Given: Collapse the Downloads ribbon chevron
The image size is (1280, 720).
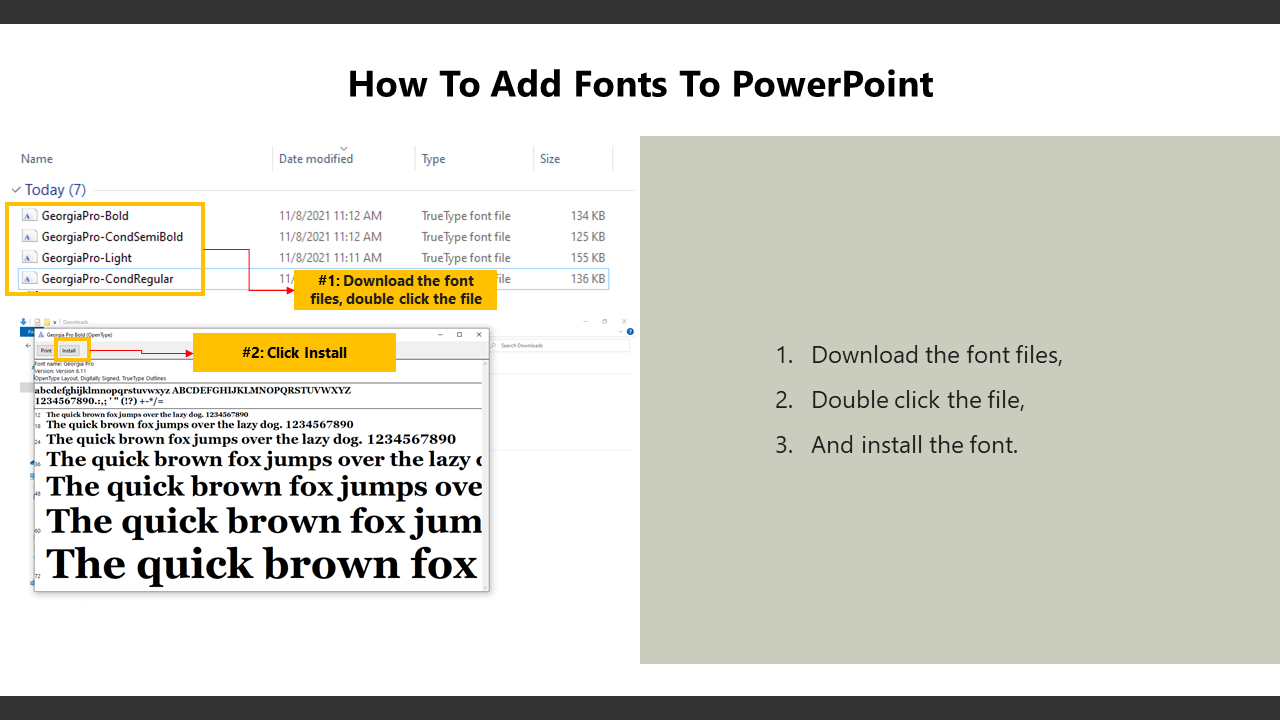Looking at the screenshot, I should (620, 331).
